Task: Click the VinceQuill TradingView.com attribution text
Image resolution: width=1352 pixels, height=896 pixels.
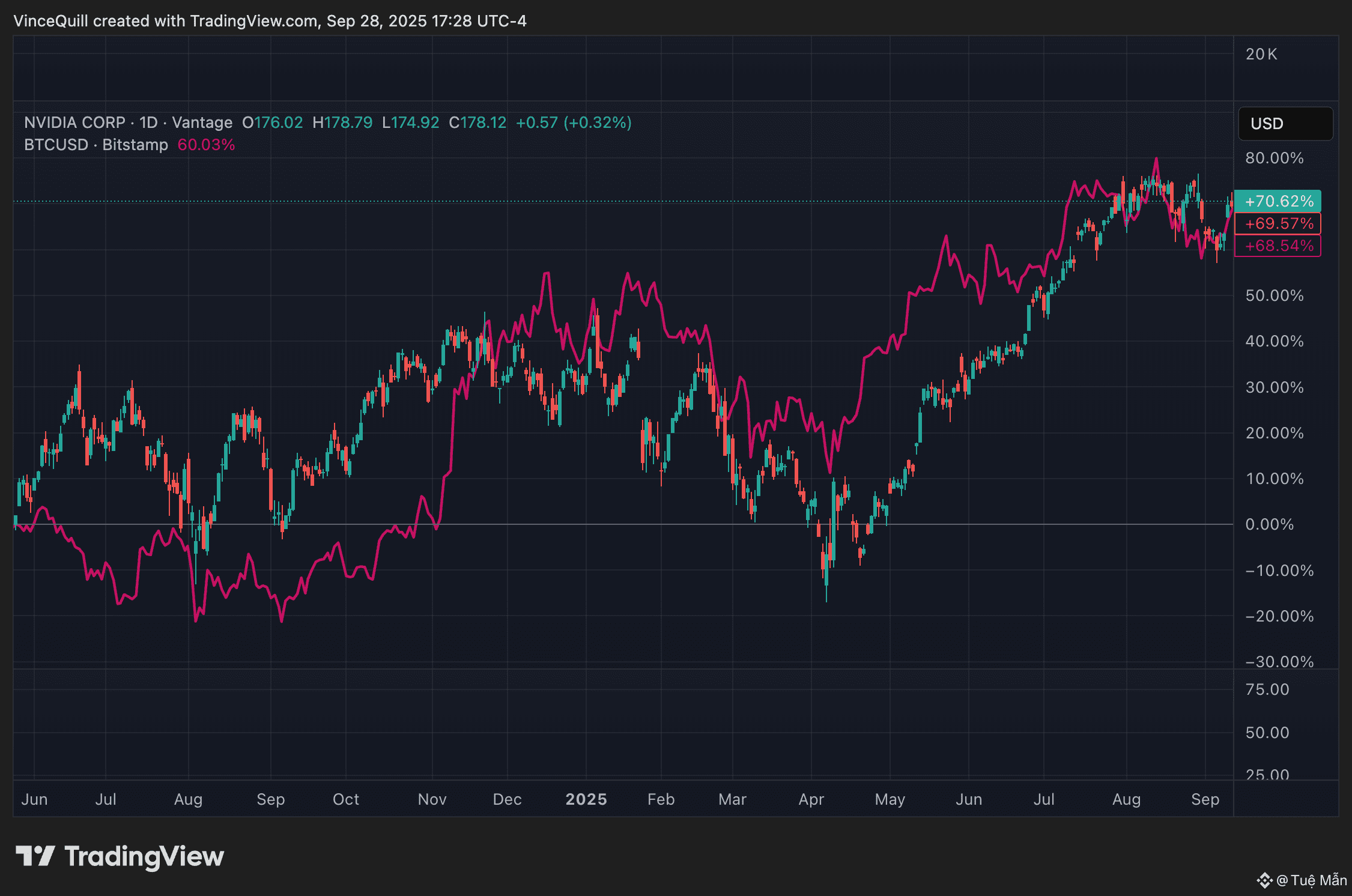Action: point(270,21)
